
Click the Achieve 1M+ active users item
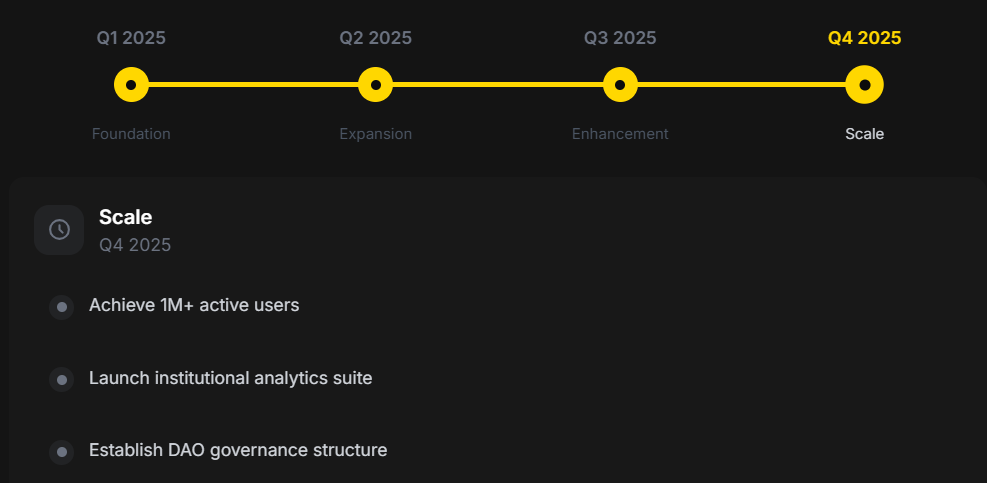click(194, 305)
